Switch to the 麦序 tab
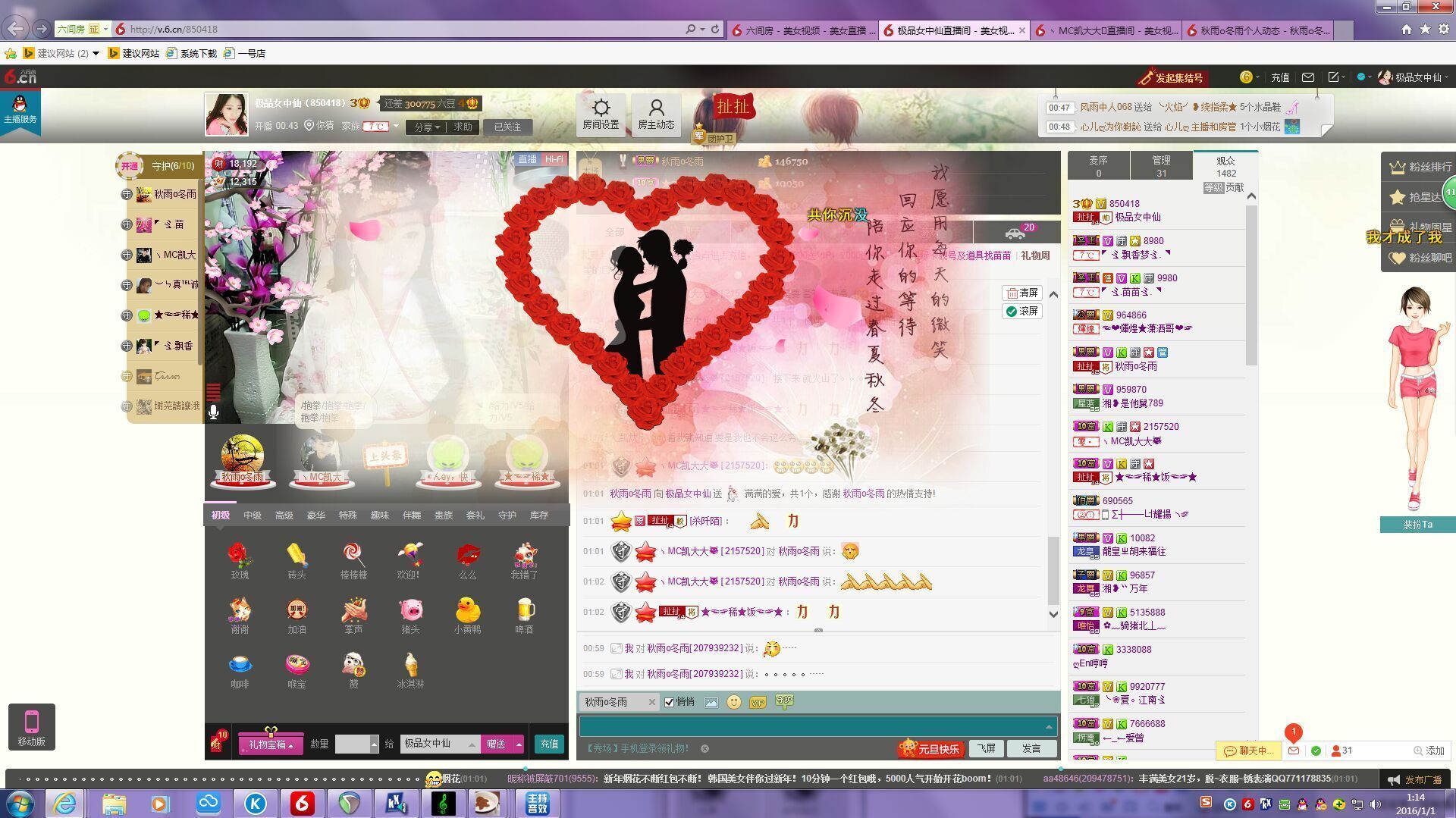Image resolution: width=1456 pixels, height=818 pixels. click(1098, 166)
